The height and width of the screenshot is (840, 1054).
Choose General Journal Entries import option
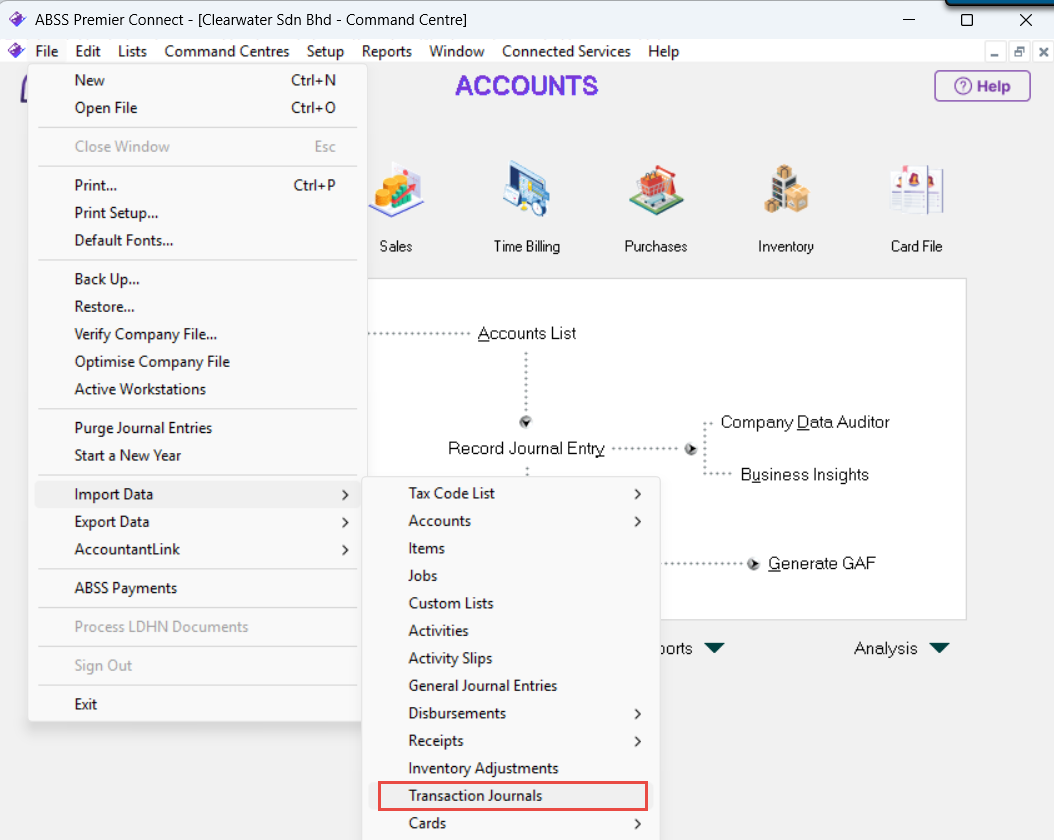coord(483,686)
